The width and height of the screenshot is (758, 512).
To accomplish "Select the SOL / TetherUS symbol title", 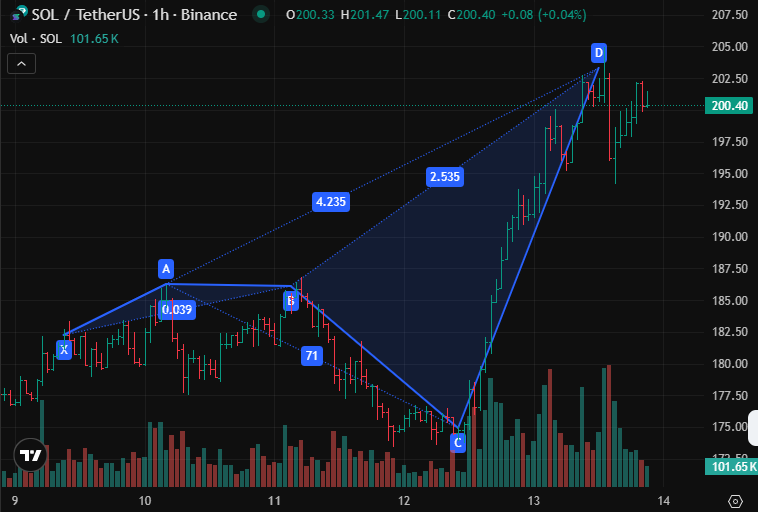I will pyautogui.click(x=134, y=15).
